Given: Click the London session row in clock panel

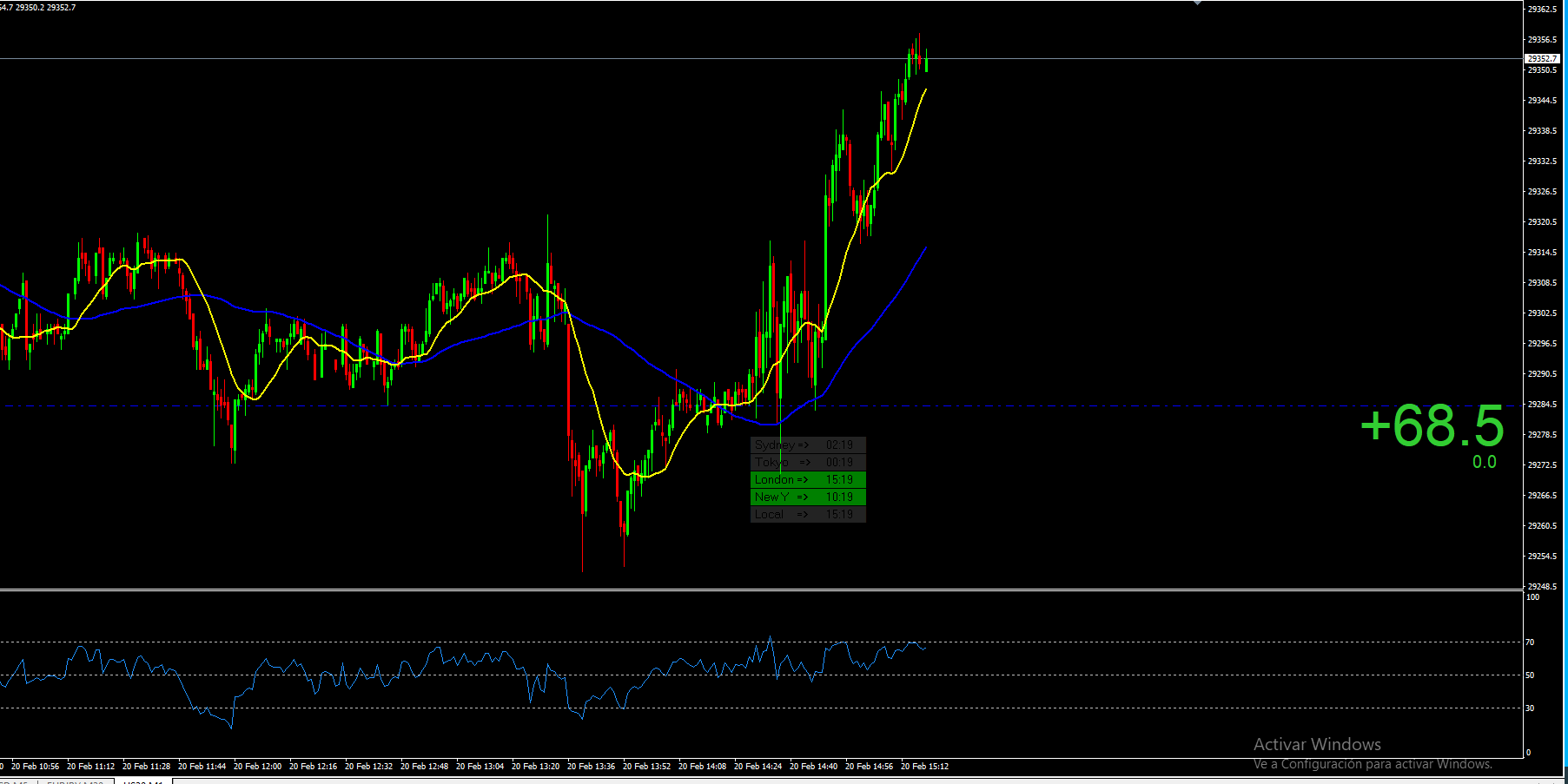Looking at the screenshot, I should point(808,479).
